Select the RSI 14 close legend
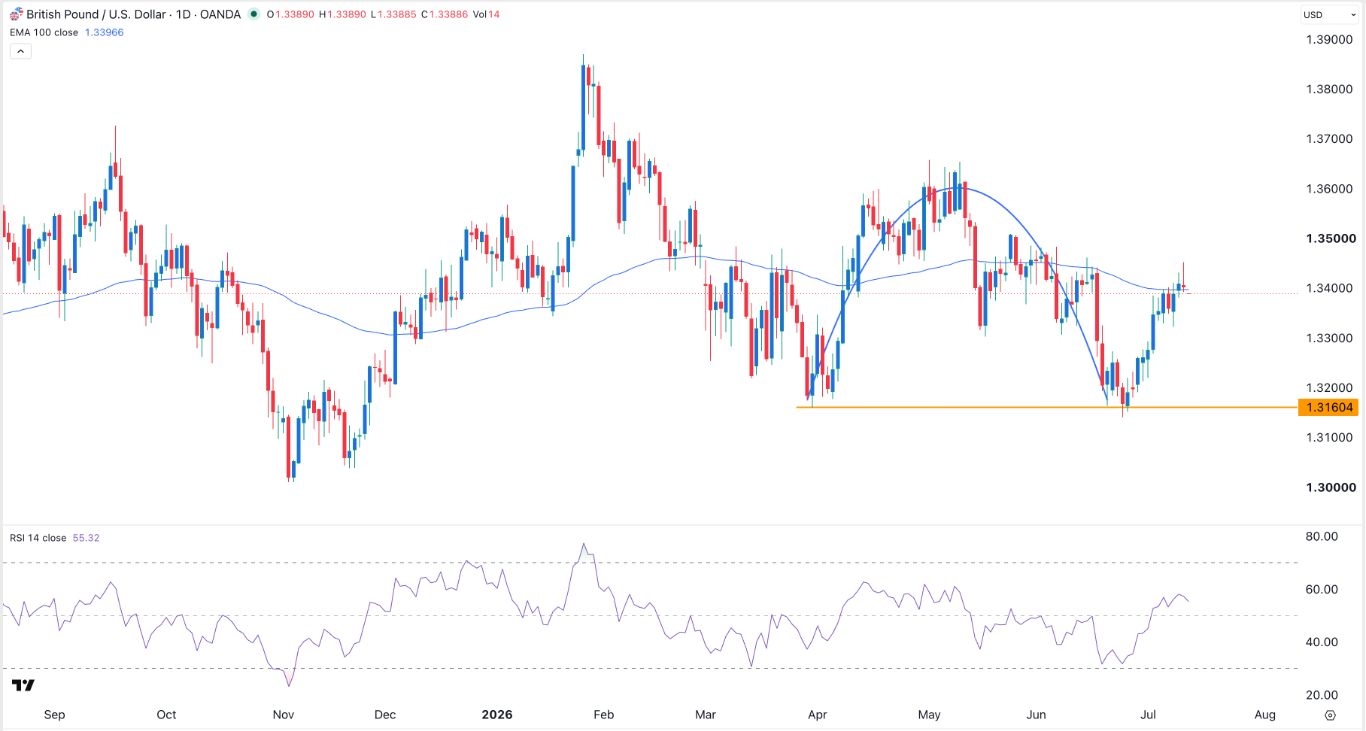 (39, 538)
